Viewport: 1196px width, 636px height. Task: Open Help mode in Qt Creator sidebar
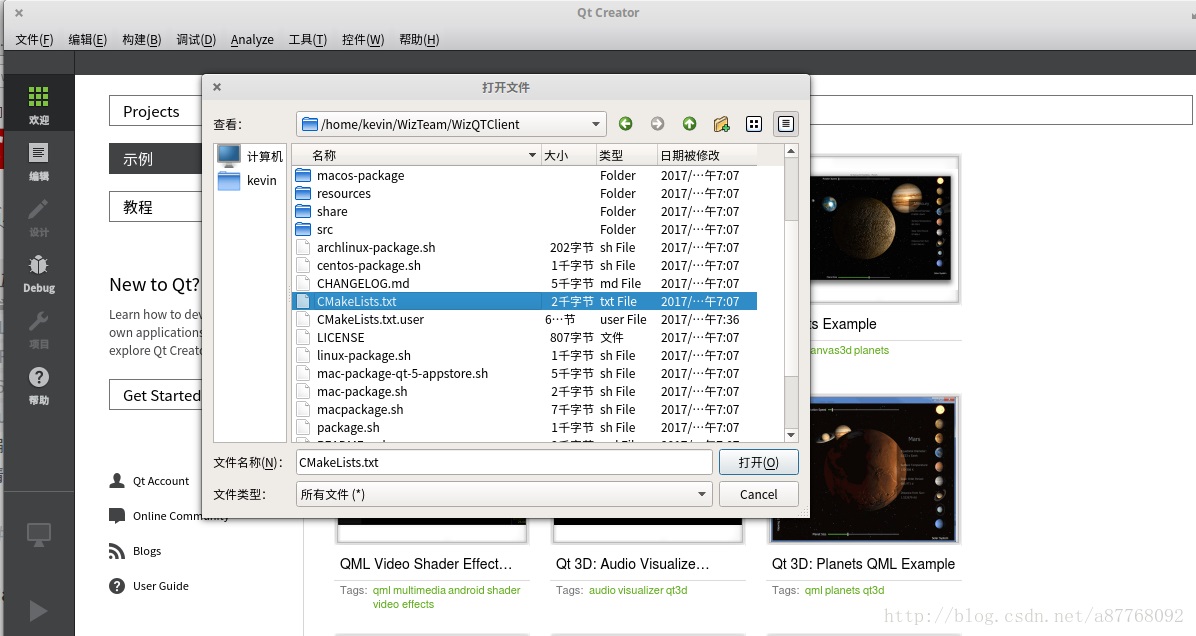coord(38,387)
